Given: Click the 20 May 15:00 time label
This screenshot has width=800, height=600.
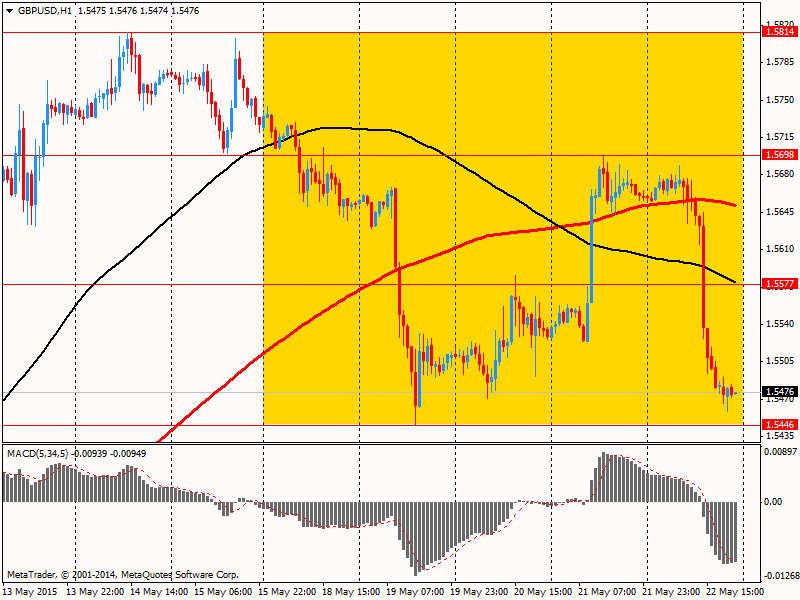Looking at the screenshot, I should (543, 592).
